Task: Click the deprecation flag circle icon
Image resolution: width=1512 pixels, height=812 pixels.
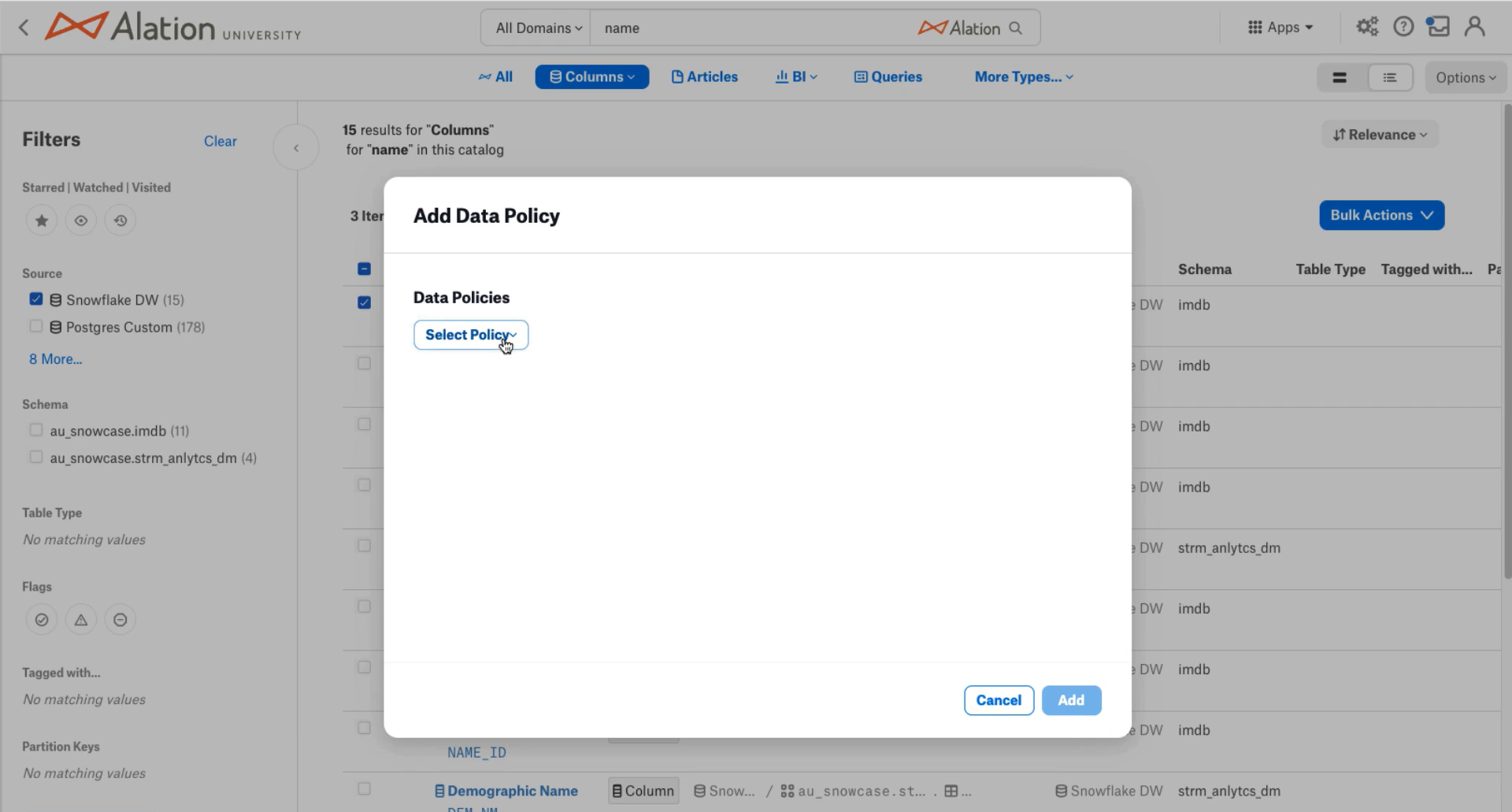Action: click(x=120, y=620)
